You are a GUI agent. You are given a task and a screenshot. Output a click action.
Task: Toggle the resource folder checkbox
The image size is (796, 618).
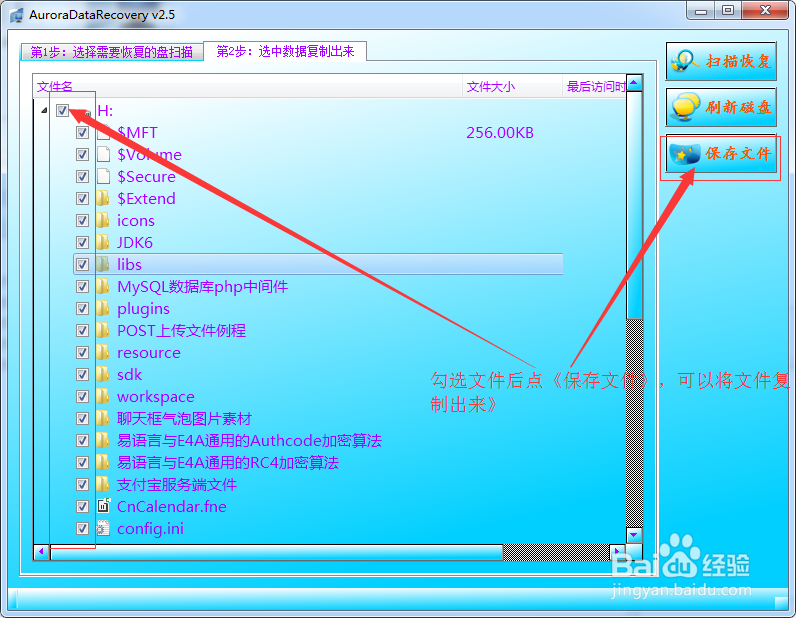tap(82, 352)
